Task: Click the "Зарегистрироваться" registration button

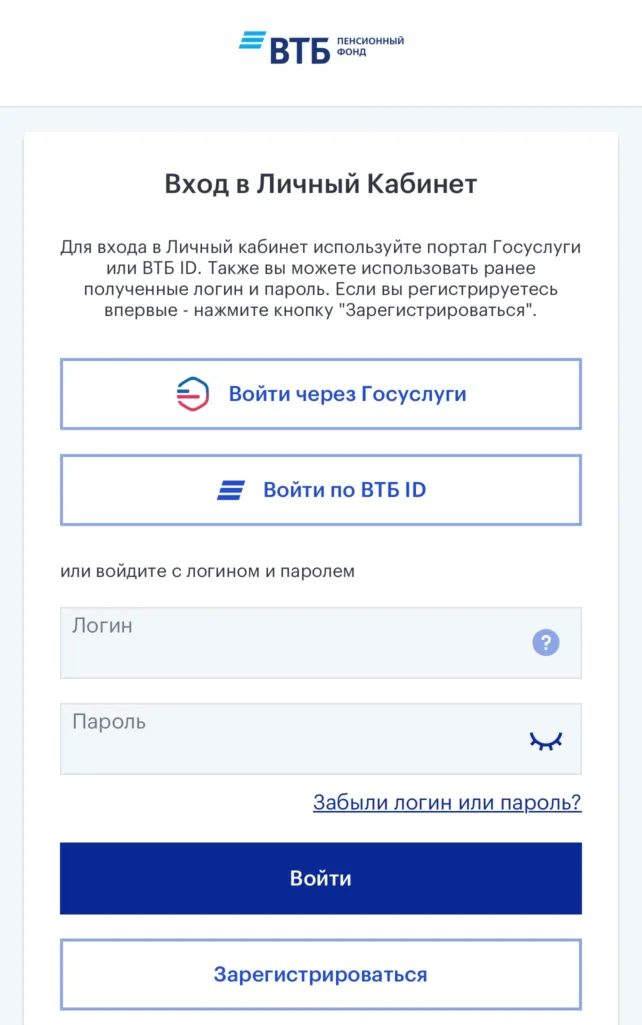Action: 321,974
